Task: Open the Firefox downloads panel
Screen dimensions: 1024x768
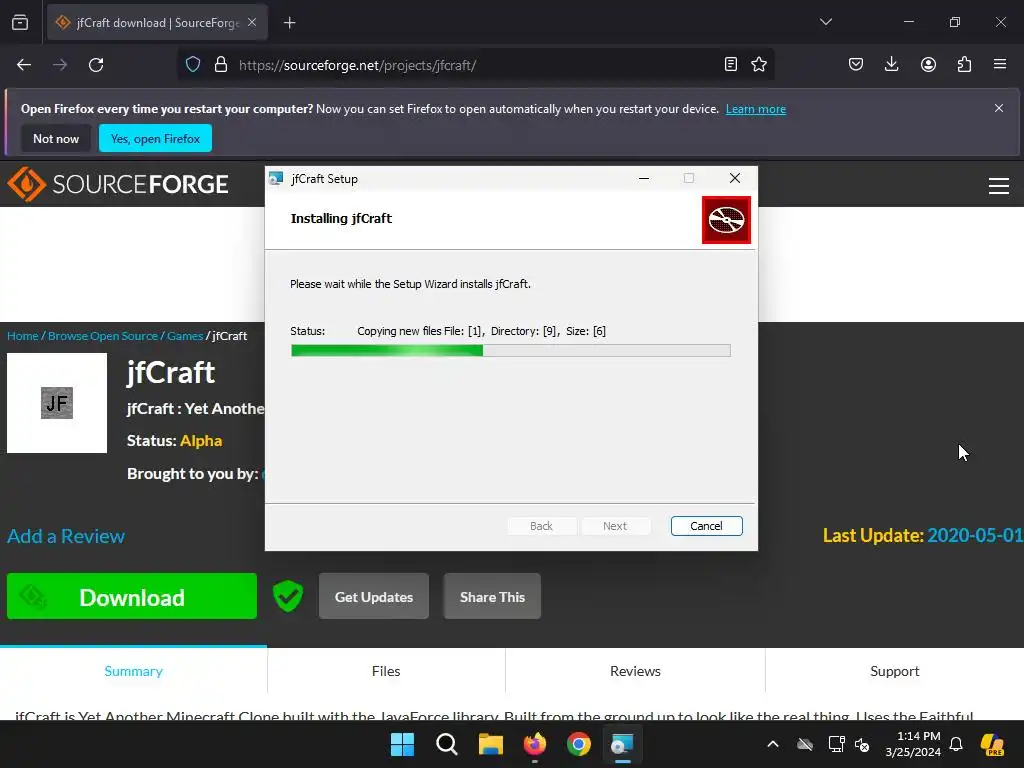Action: pos(891,64)
